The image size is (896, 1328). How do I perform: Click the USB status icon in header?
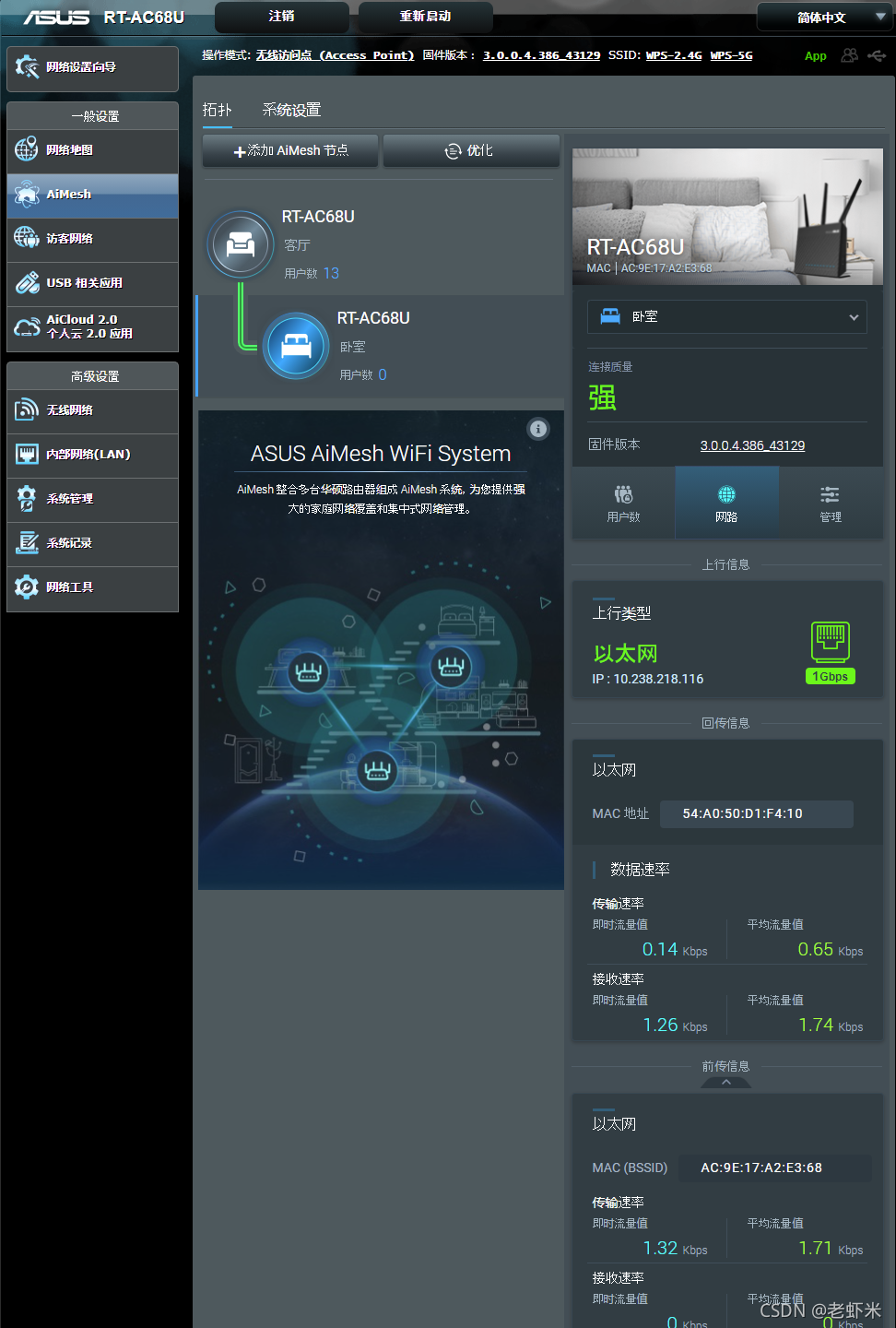pos(877,55)
